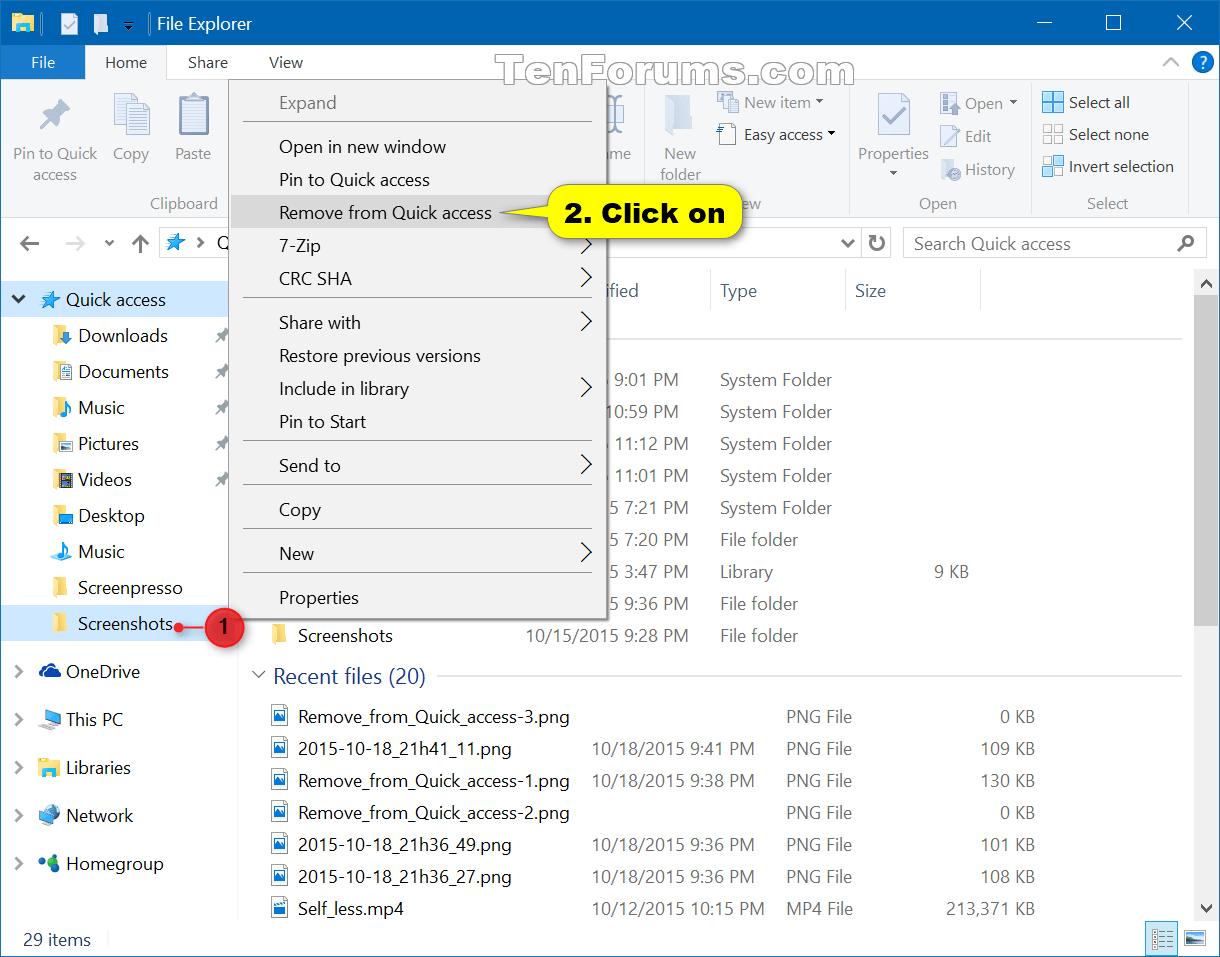Click Invert selection in the ribbon

coord(1108,166)
